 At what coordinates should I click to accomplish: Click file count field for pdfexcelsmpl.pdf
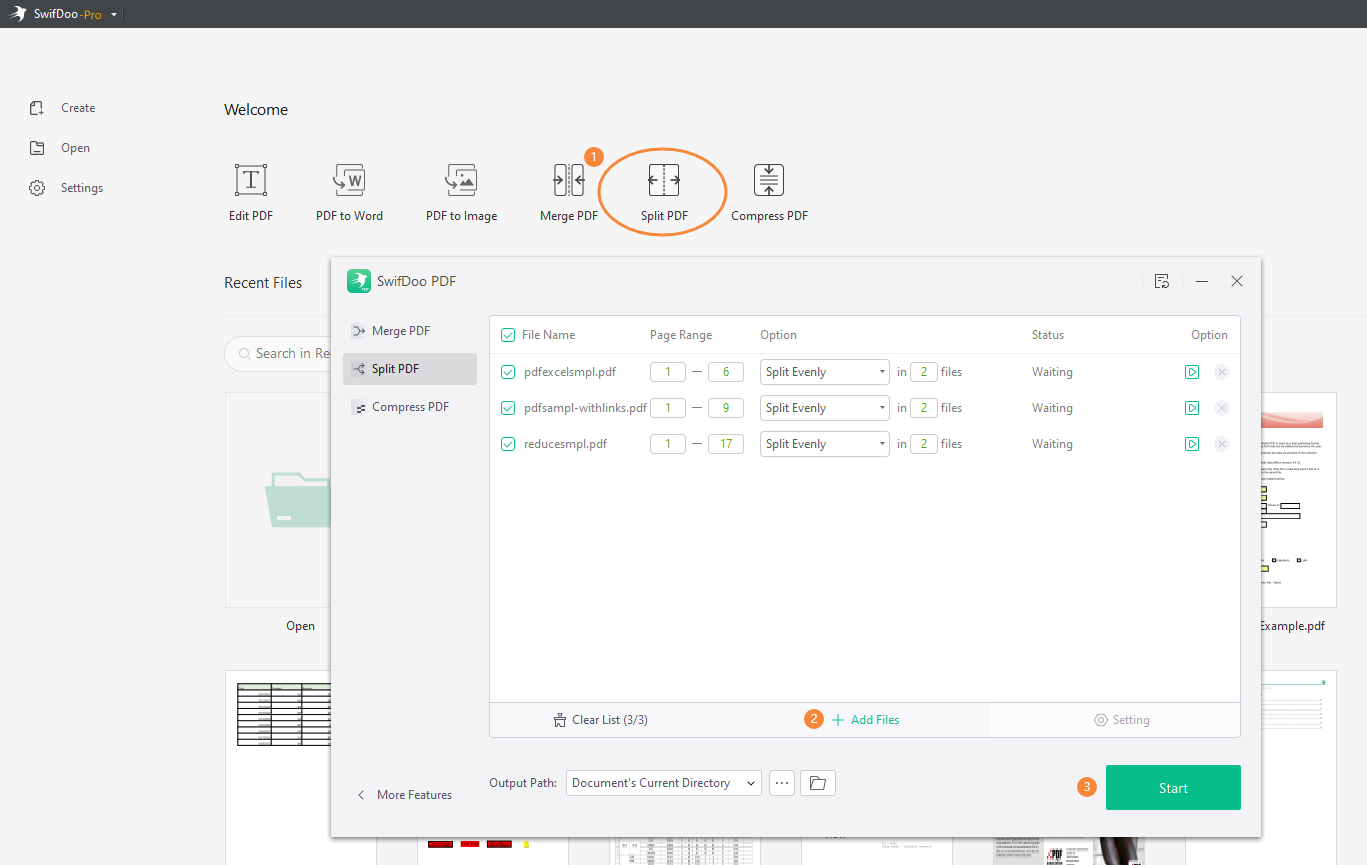924,372
